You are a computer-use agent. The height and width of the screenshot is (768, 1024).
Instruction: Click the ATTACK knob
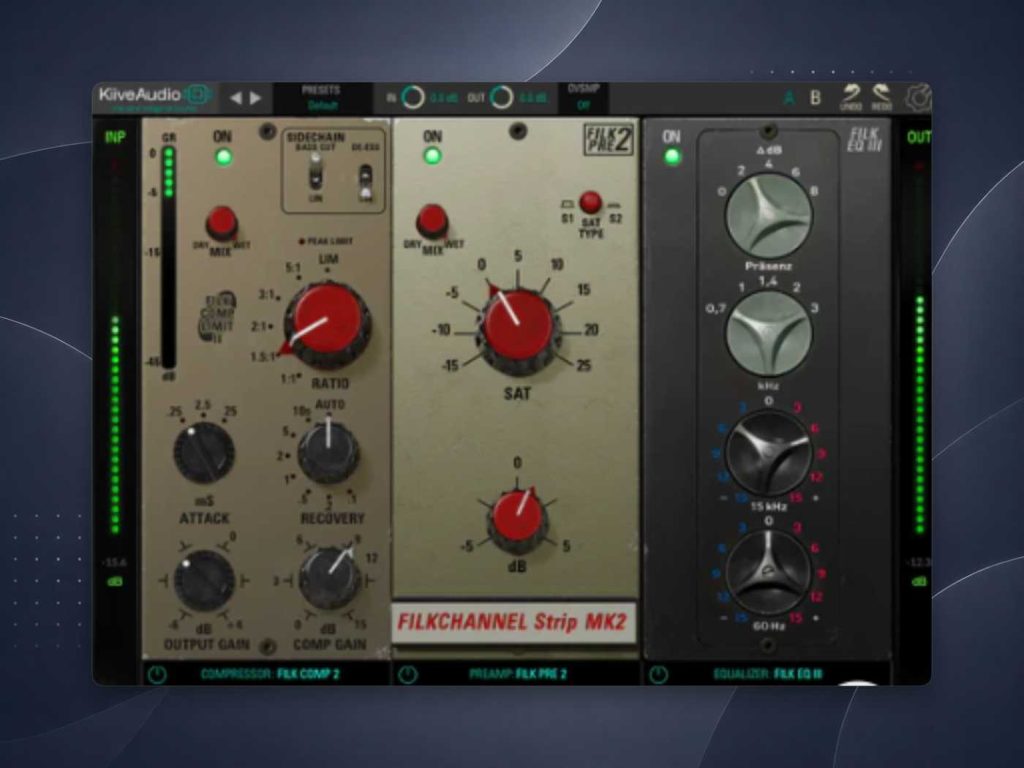pyautogui.click(x=204, y=453)
